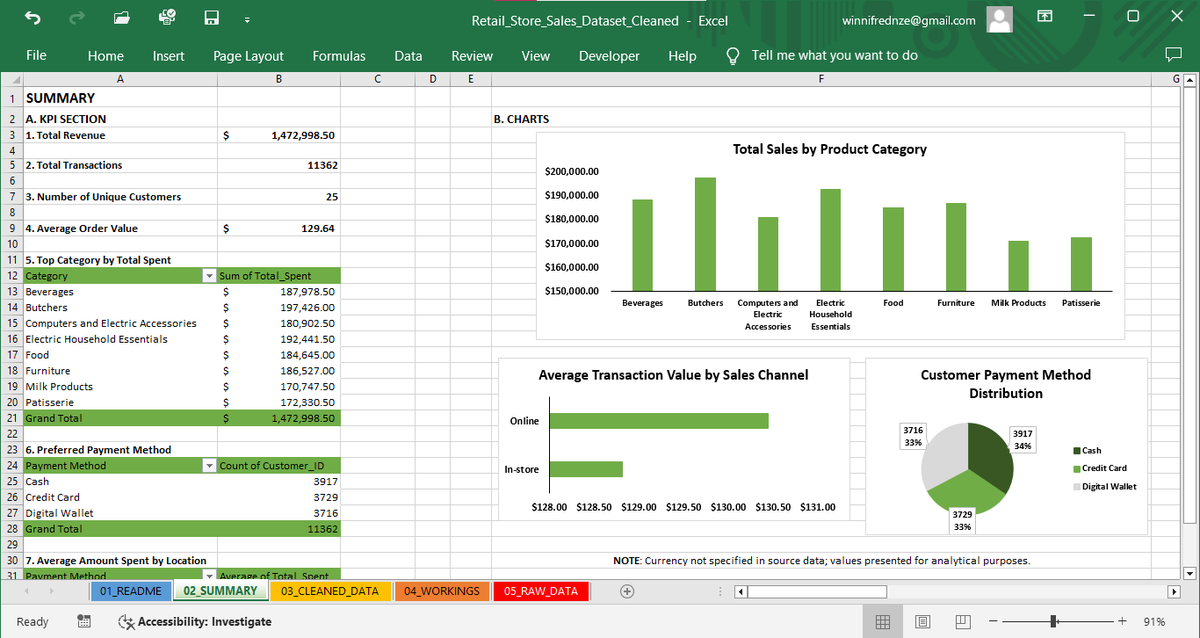Viewport: 1200px width, 638px height.
Task: Open the Developer ribbon tab
Action: (x=609, y=56)
